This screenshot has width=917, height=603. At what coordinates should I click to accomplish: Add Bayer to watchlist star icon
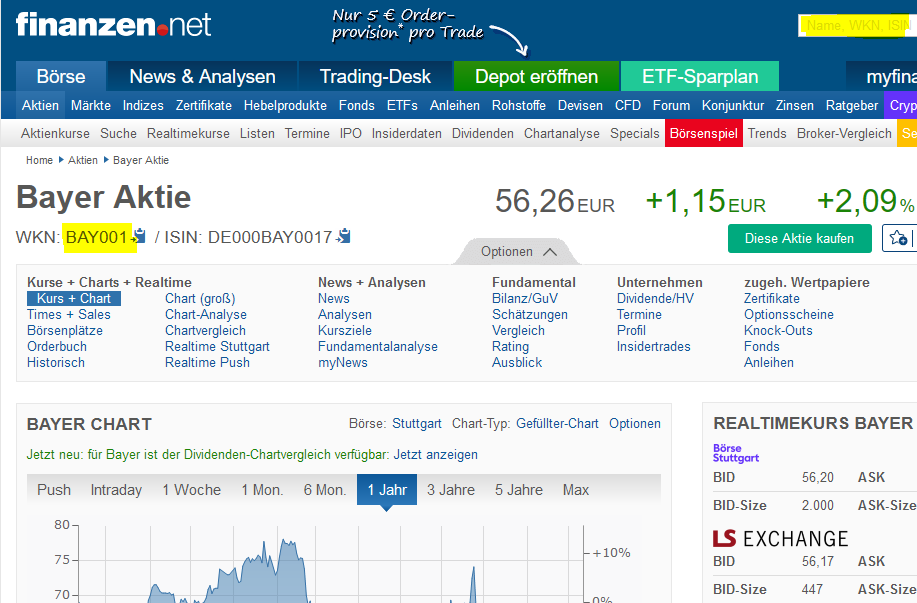[x=898, y=238]
